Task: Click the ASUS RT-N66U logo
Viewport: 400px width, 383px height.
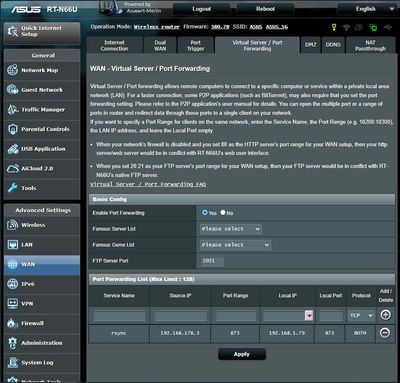Action: (44, 9)
